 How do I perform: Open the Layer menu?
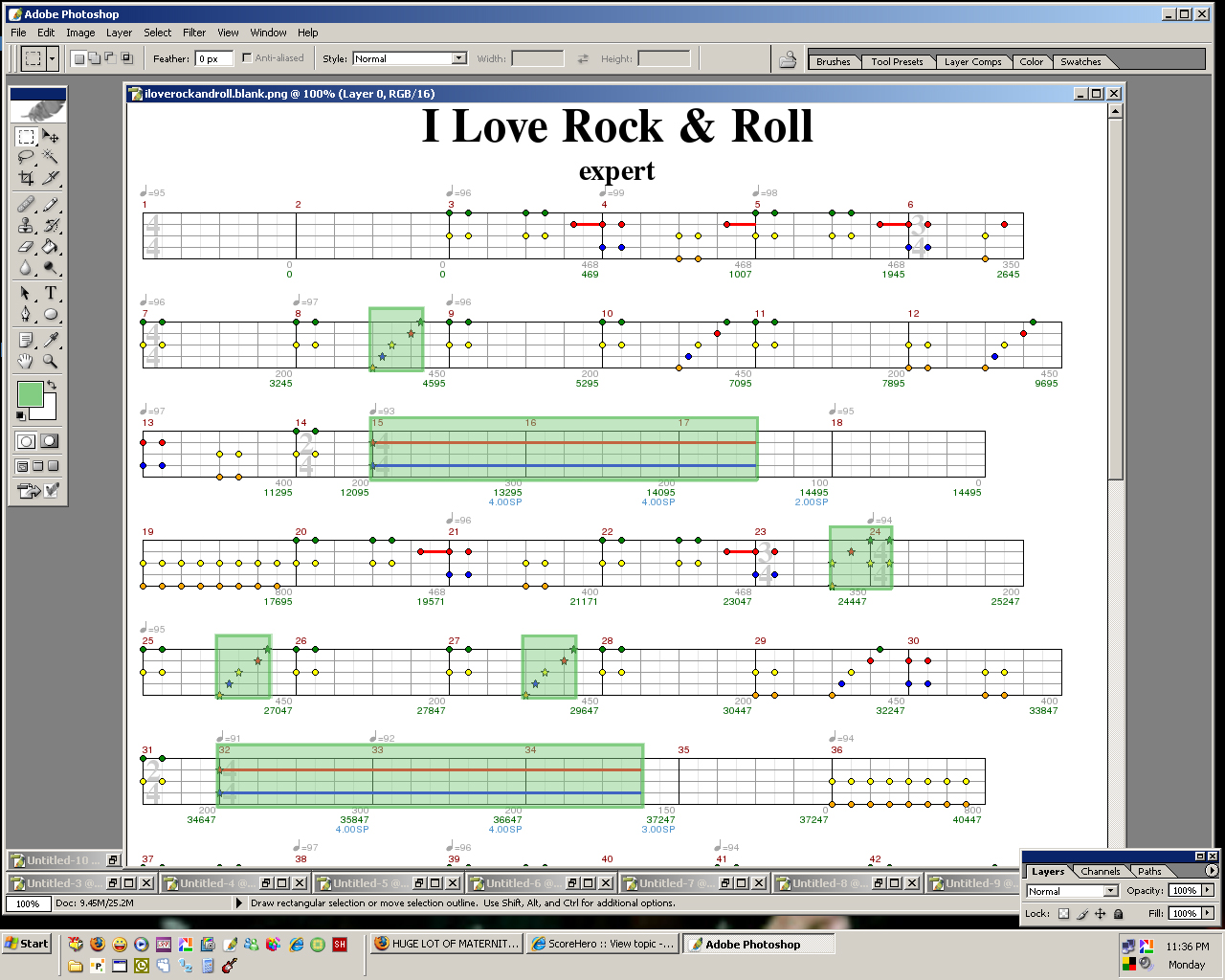point(119,33)
